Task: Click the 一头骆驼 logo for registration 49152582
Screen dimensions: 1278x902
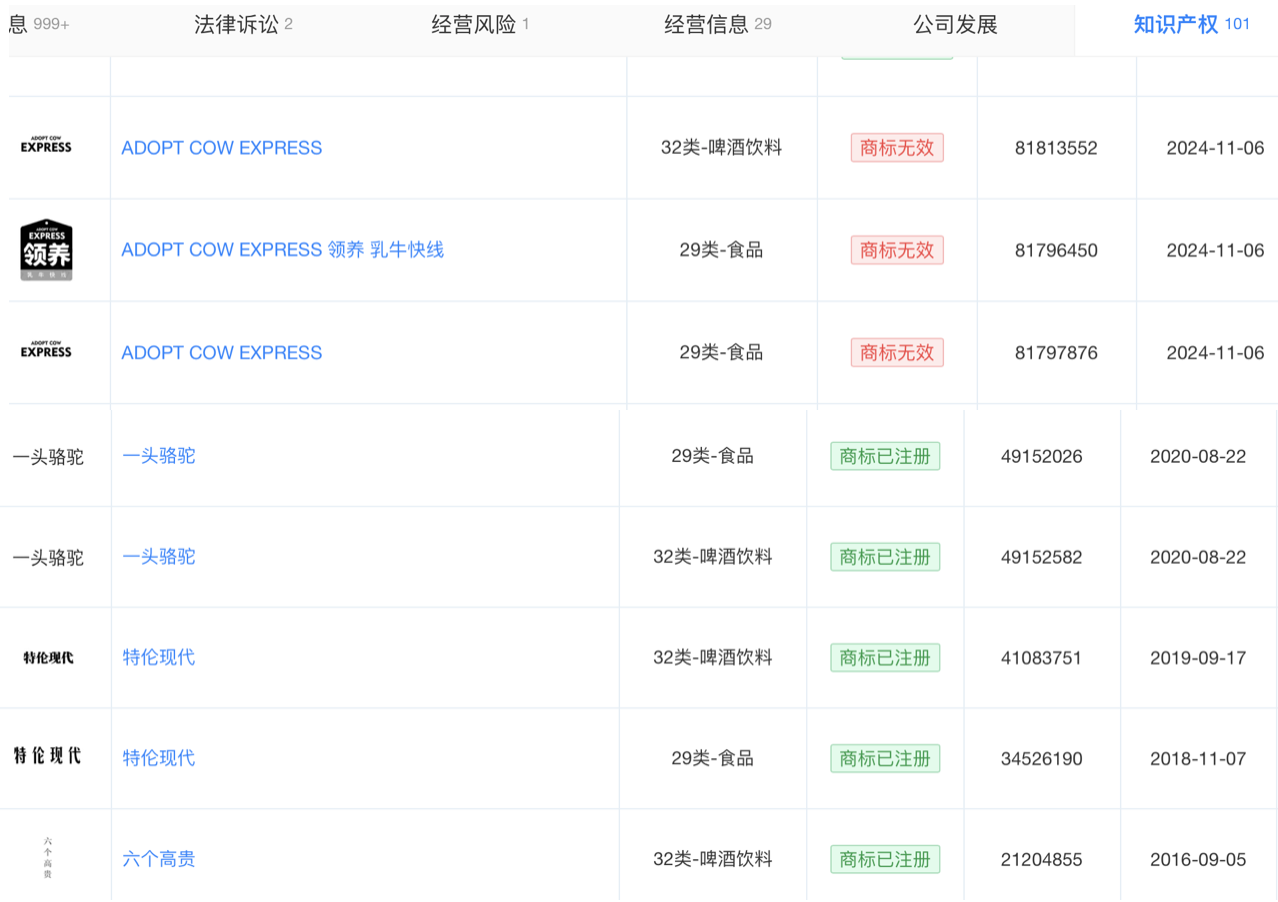Action: click(48, 557)
